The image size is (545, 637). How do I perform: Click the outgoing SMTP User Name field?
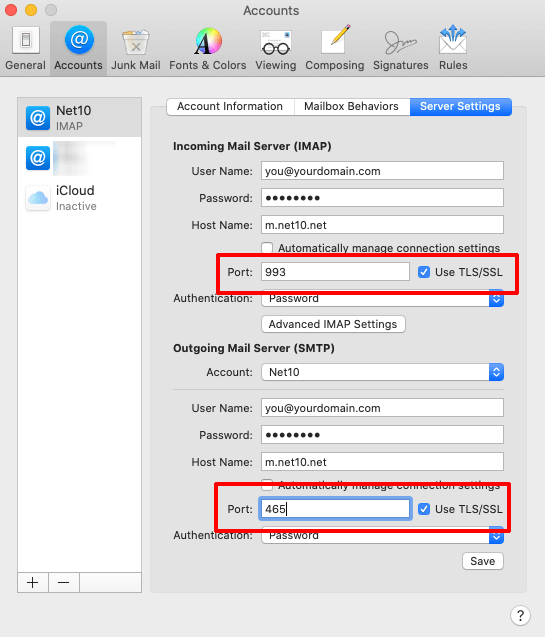pos(382,408)
